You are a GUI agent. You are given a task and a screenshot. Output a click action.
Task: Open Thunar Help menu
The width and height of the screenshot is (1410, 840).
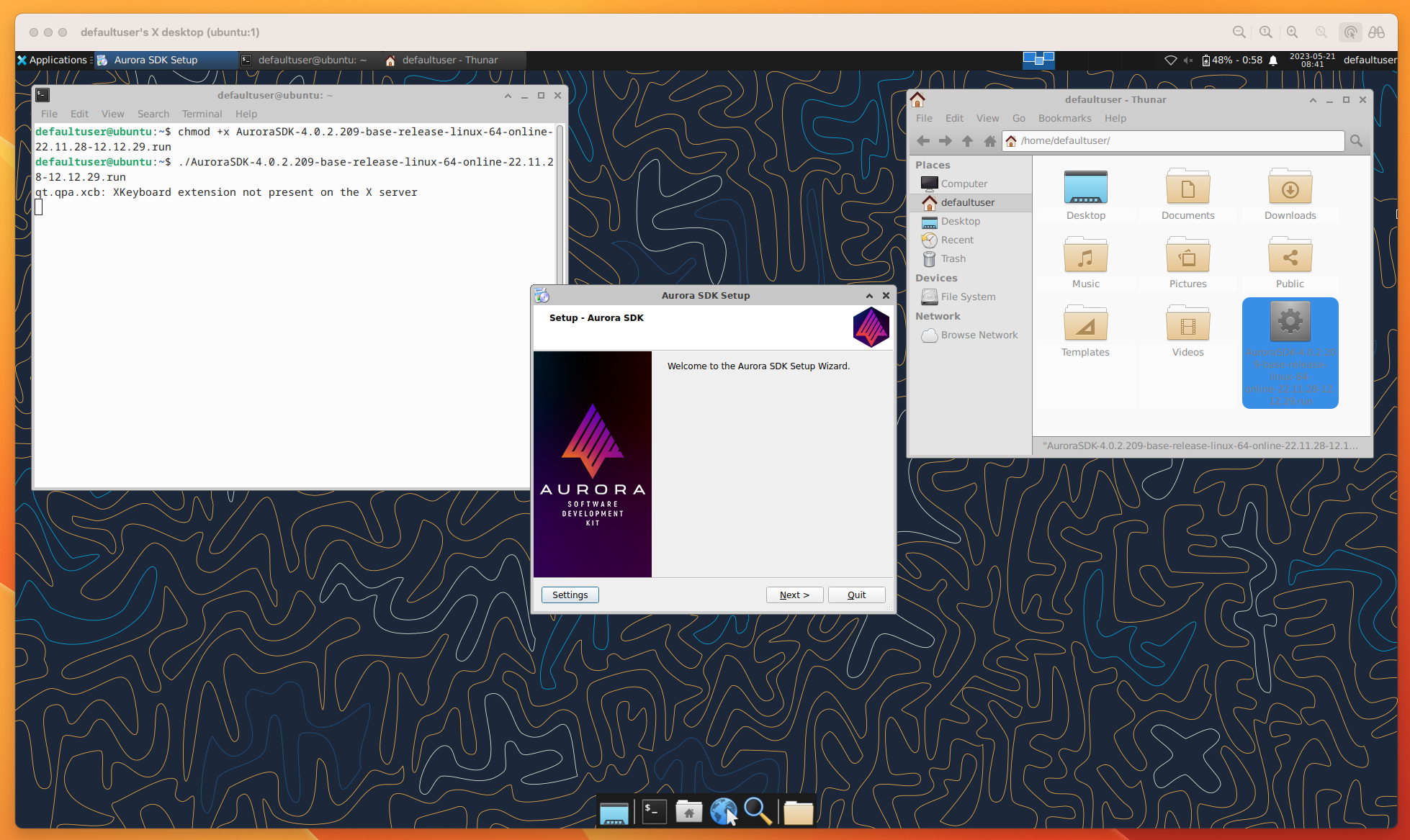(x=1115, y=118)
